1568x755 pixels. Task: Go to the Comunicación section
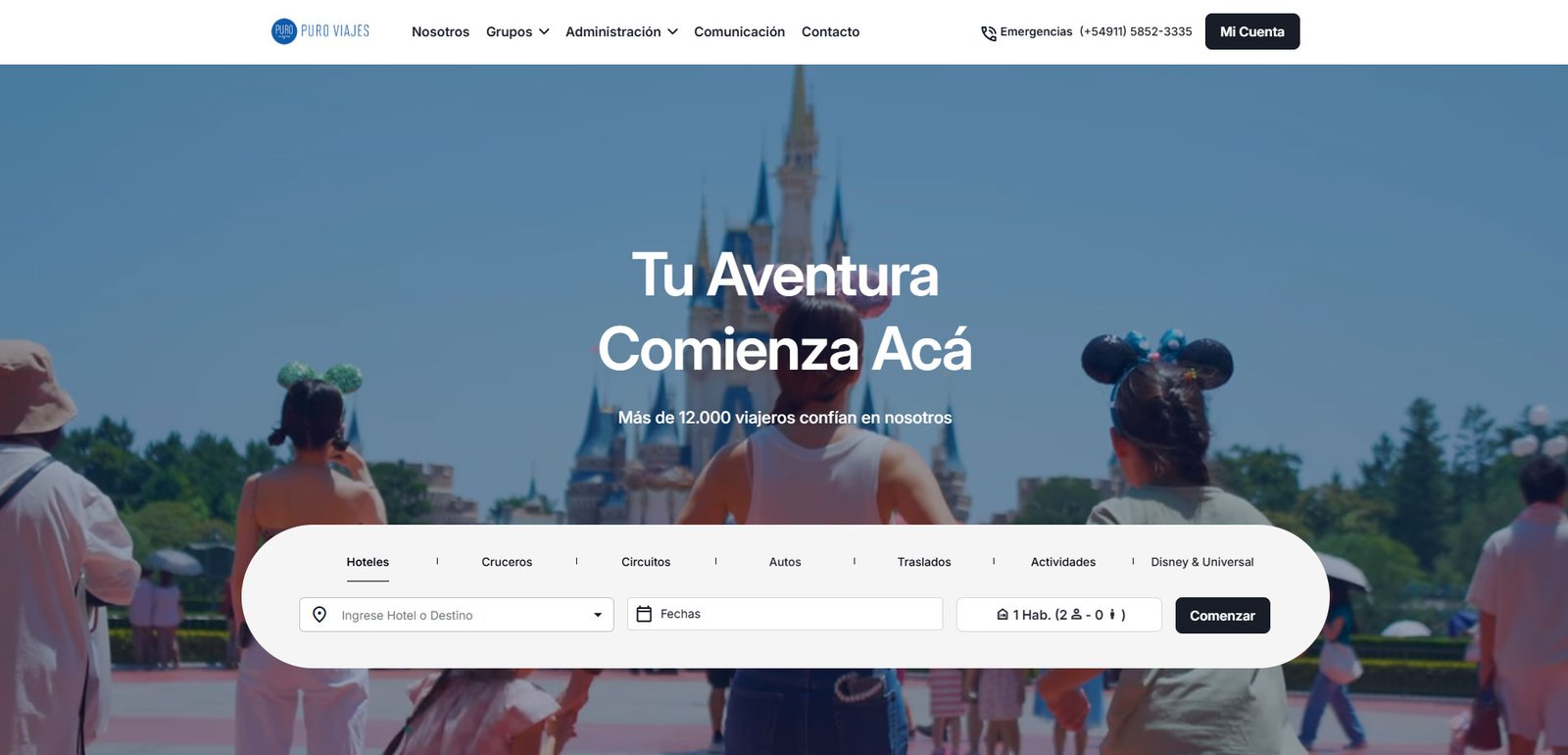[739, 31]
